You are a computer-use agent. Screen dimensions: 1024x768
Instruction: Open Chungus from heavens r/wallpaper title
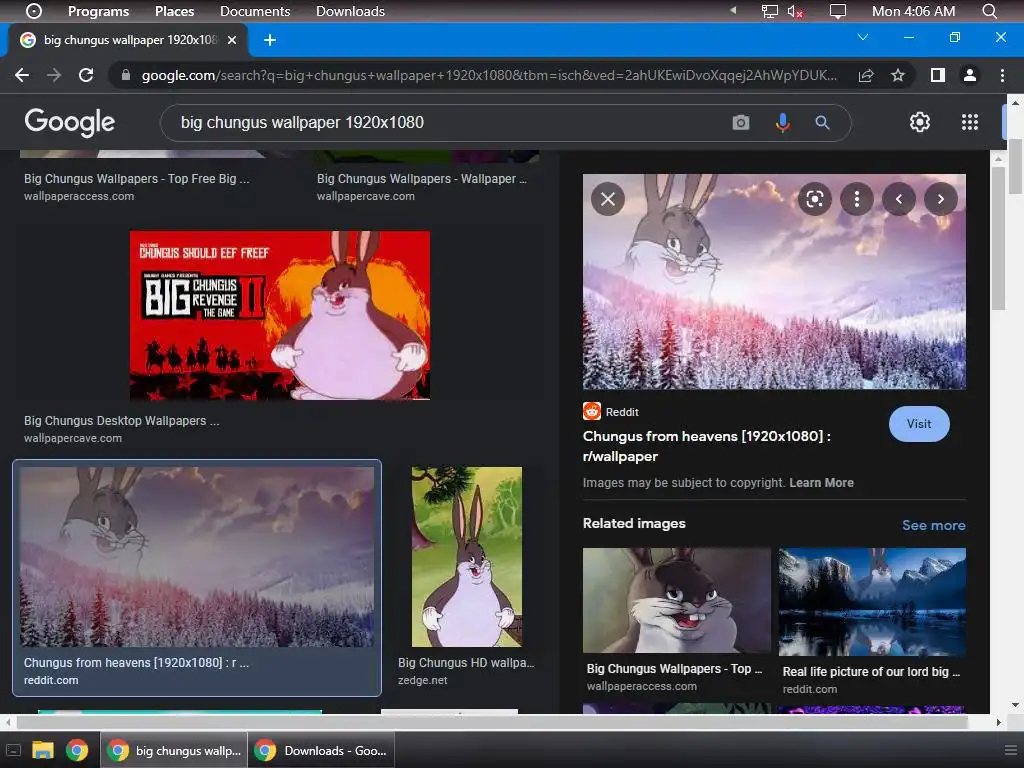click(x=707, y=446)
